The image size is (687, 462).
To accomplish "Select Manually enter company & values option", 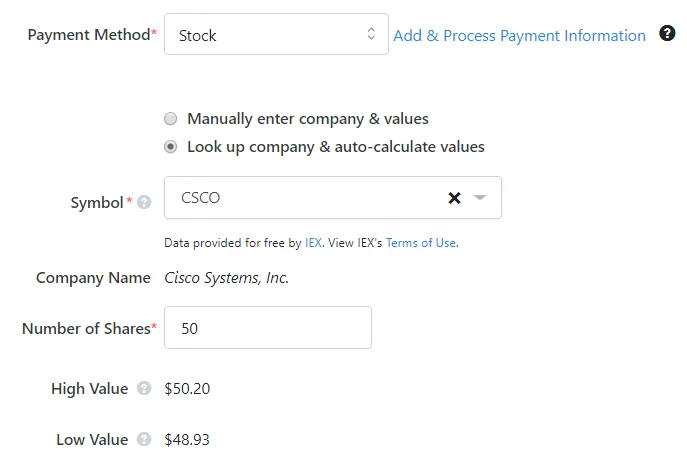I will 170,119.
